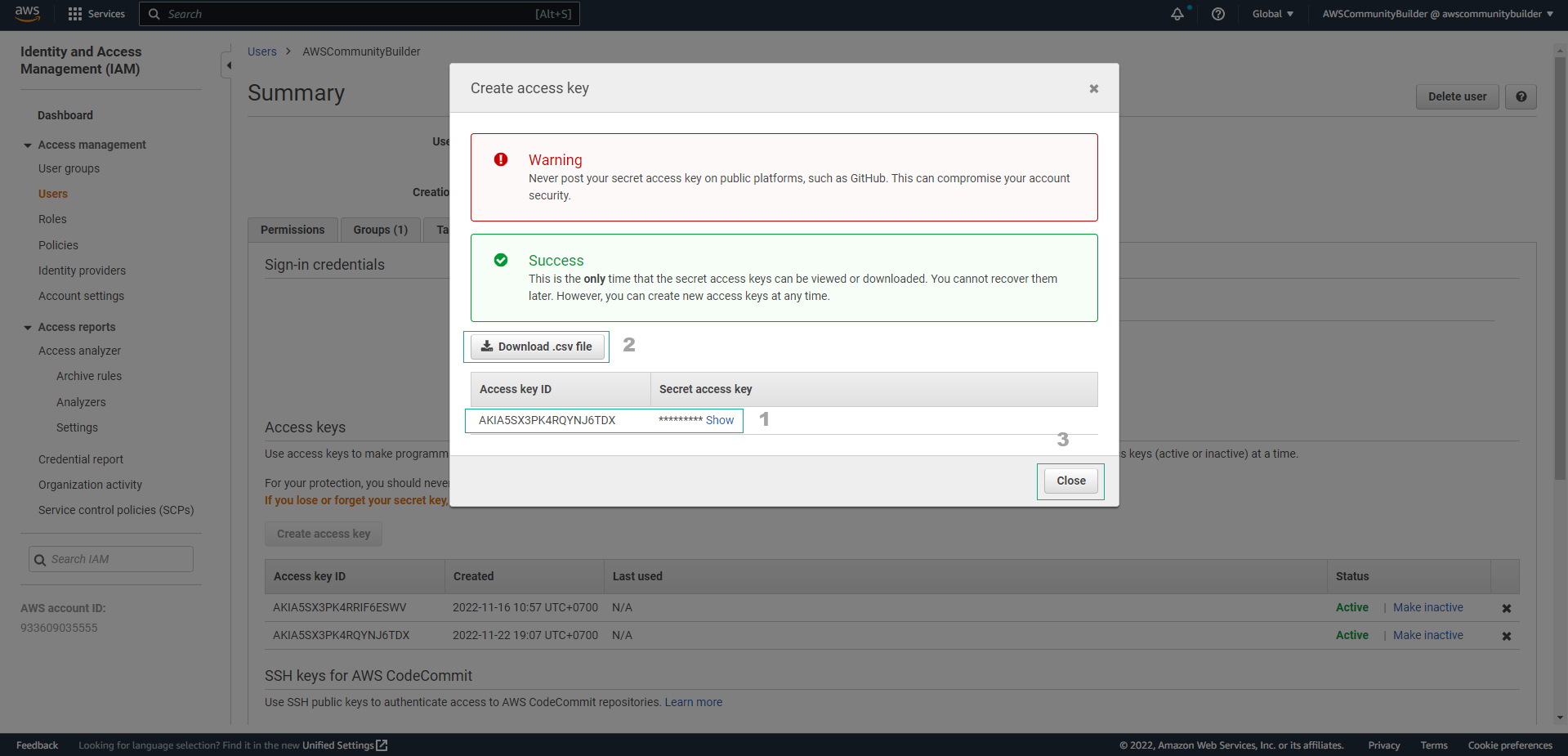Click inside the Search IAM field
Image resolution: width=1568 pixels, height=756 pixels.
click(x=110, y=558)
